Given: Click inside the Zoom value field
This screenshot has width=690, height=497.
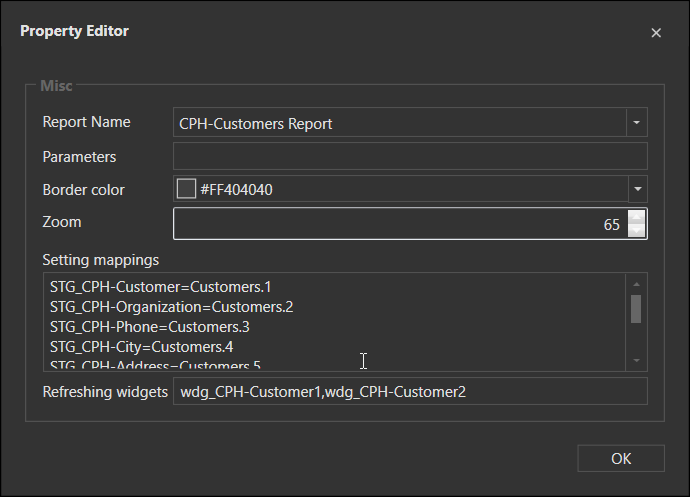Looking at the screenshot, I should [400, 224].
